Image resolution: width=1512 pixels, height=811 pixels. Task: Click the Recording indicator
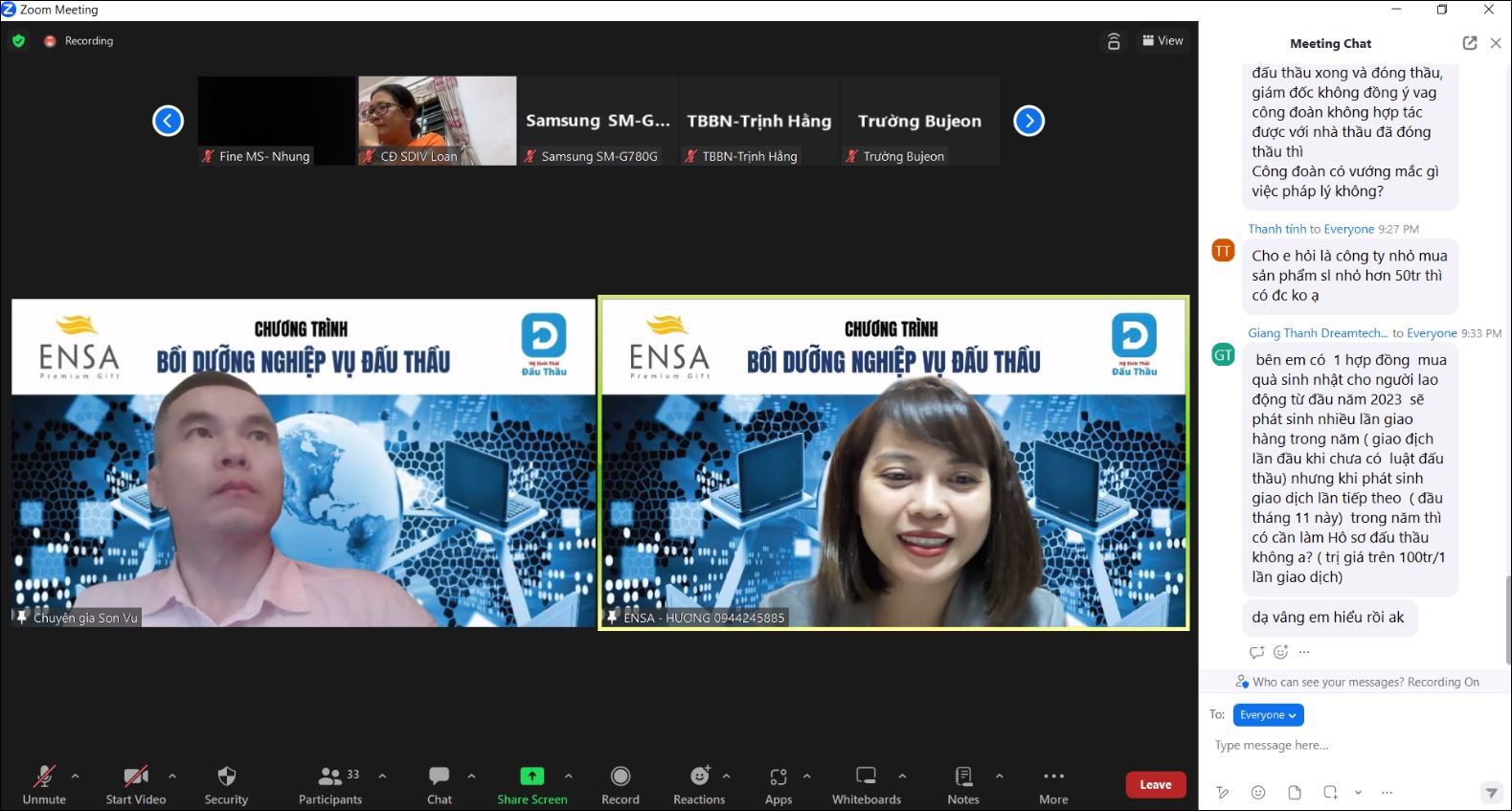tap(79, 40)
